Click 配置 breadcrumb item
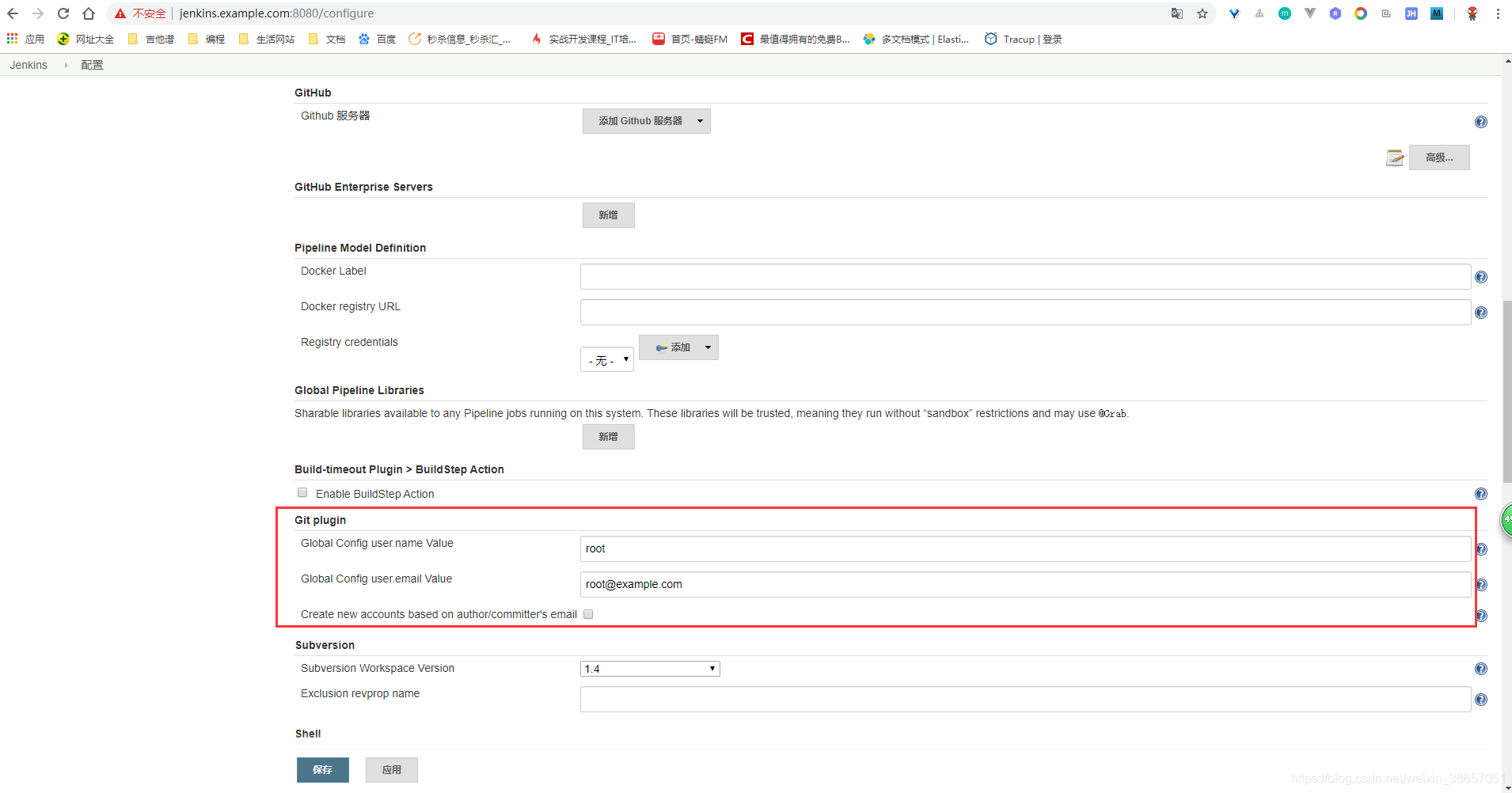The width and height of the screenshot is (1512, 793). pyautogui.click(x=92, y=65)
